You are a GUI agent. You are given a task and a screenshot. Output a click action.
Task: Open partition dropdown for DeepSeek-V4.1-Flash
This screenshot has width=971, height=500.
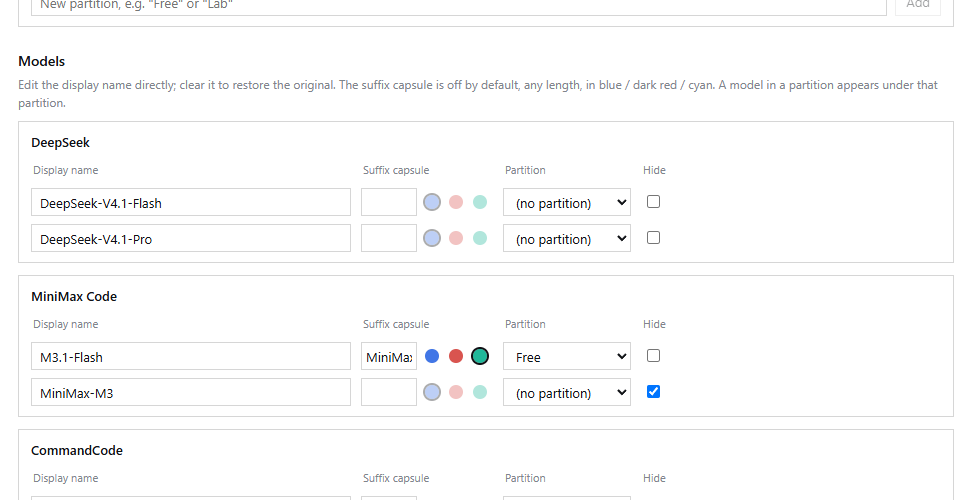(567, 203)
